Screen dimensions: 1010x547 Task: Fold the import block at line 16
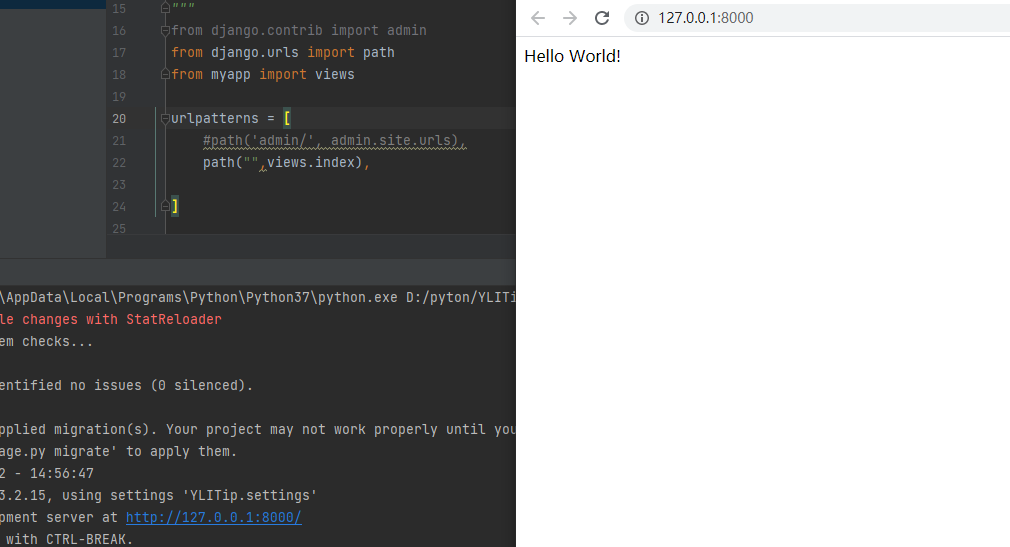pyautogui.click(x=164, y=31)
